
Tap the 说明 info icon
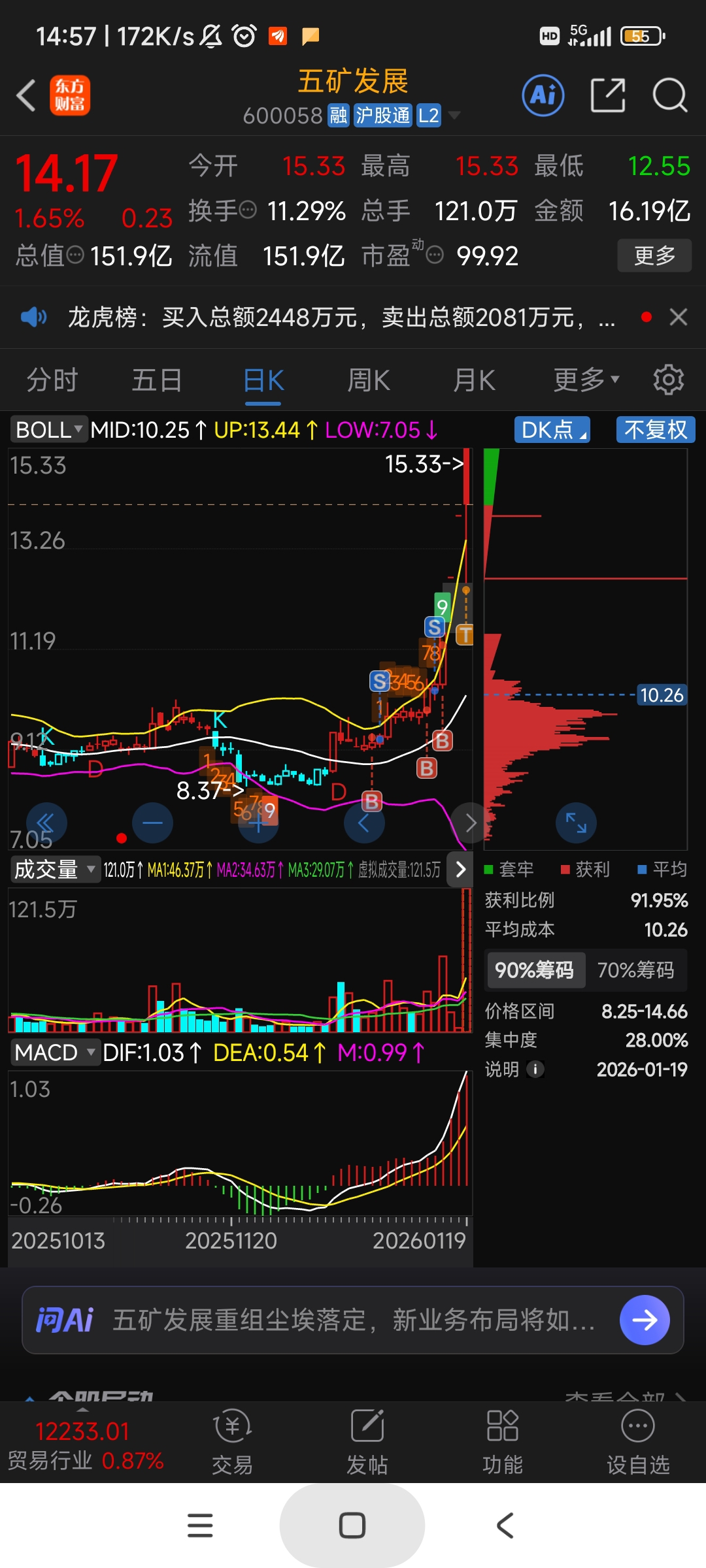tap(535, 1070)
